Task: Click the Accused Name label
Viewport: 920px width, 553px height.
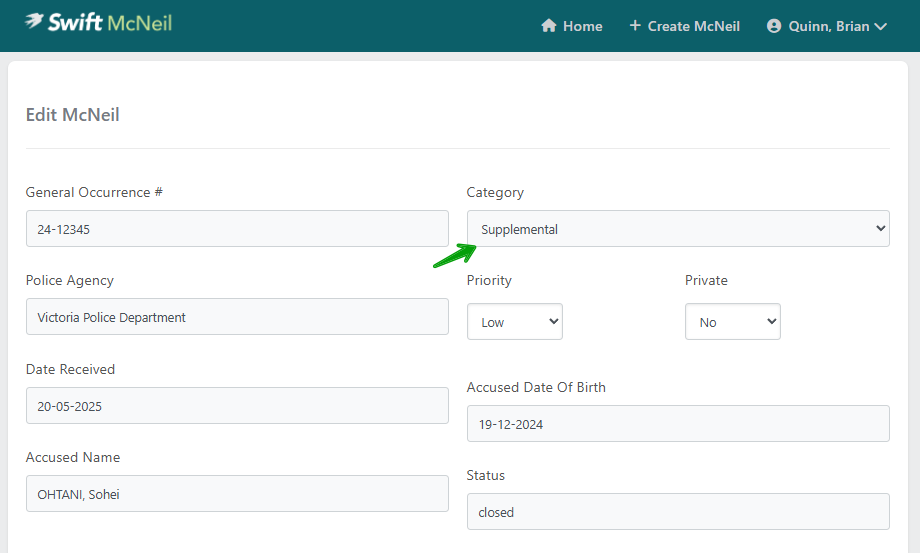Action: click(x=73, y=457)
